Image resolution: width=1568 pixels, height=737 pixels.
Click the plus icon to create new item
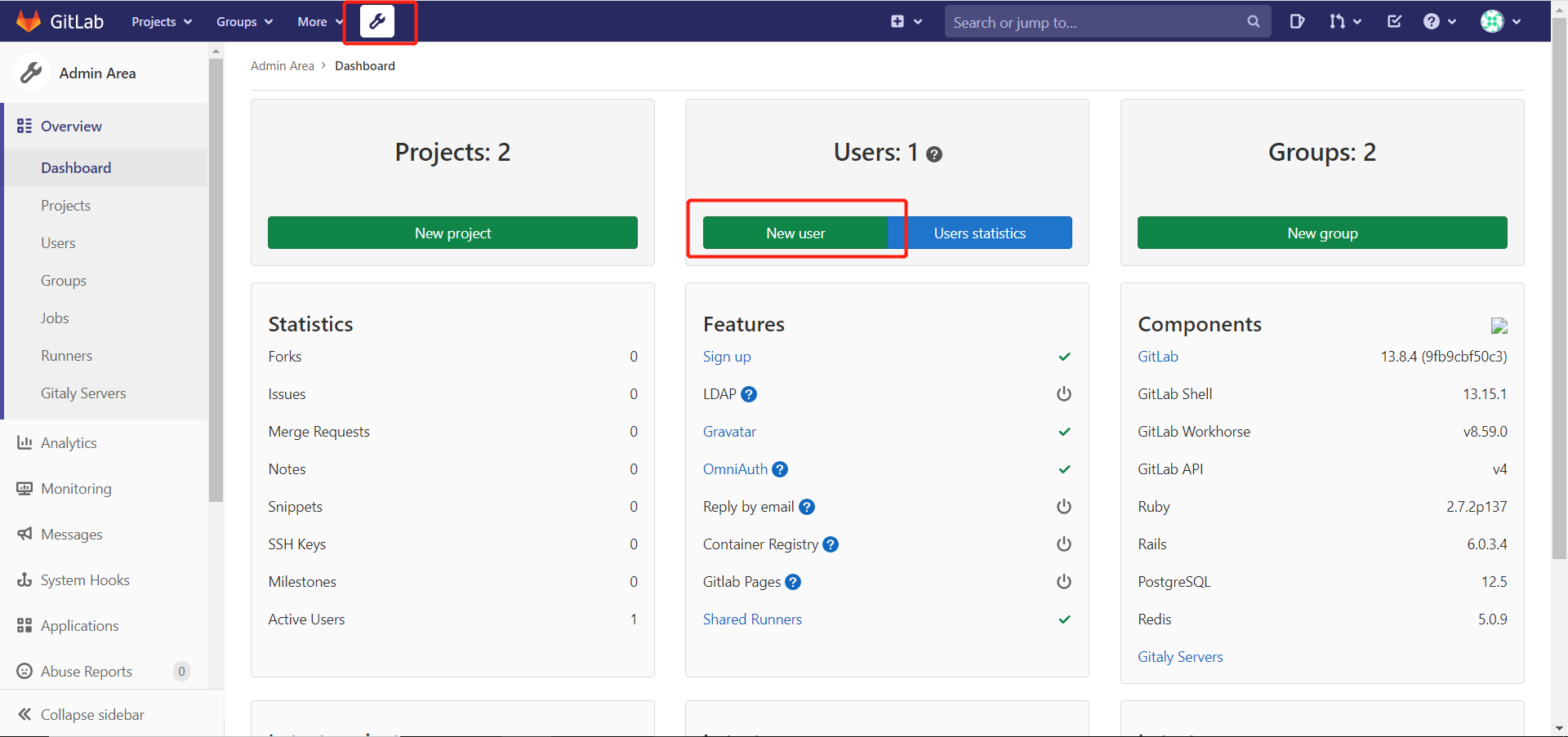coord(898,21)
